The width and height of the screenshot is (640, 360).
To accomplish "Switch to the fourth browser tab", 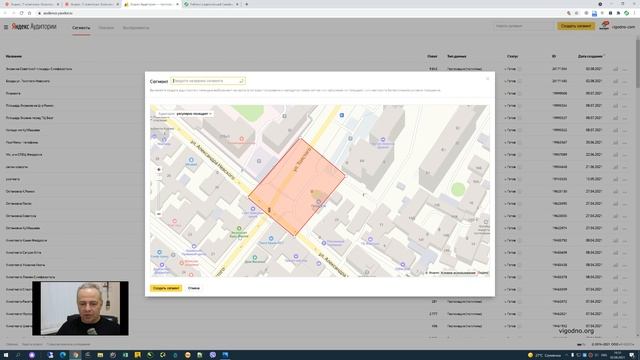I will 211,4.
